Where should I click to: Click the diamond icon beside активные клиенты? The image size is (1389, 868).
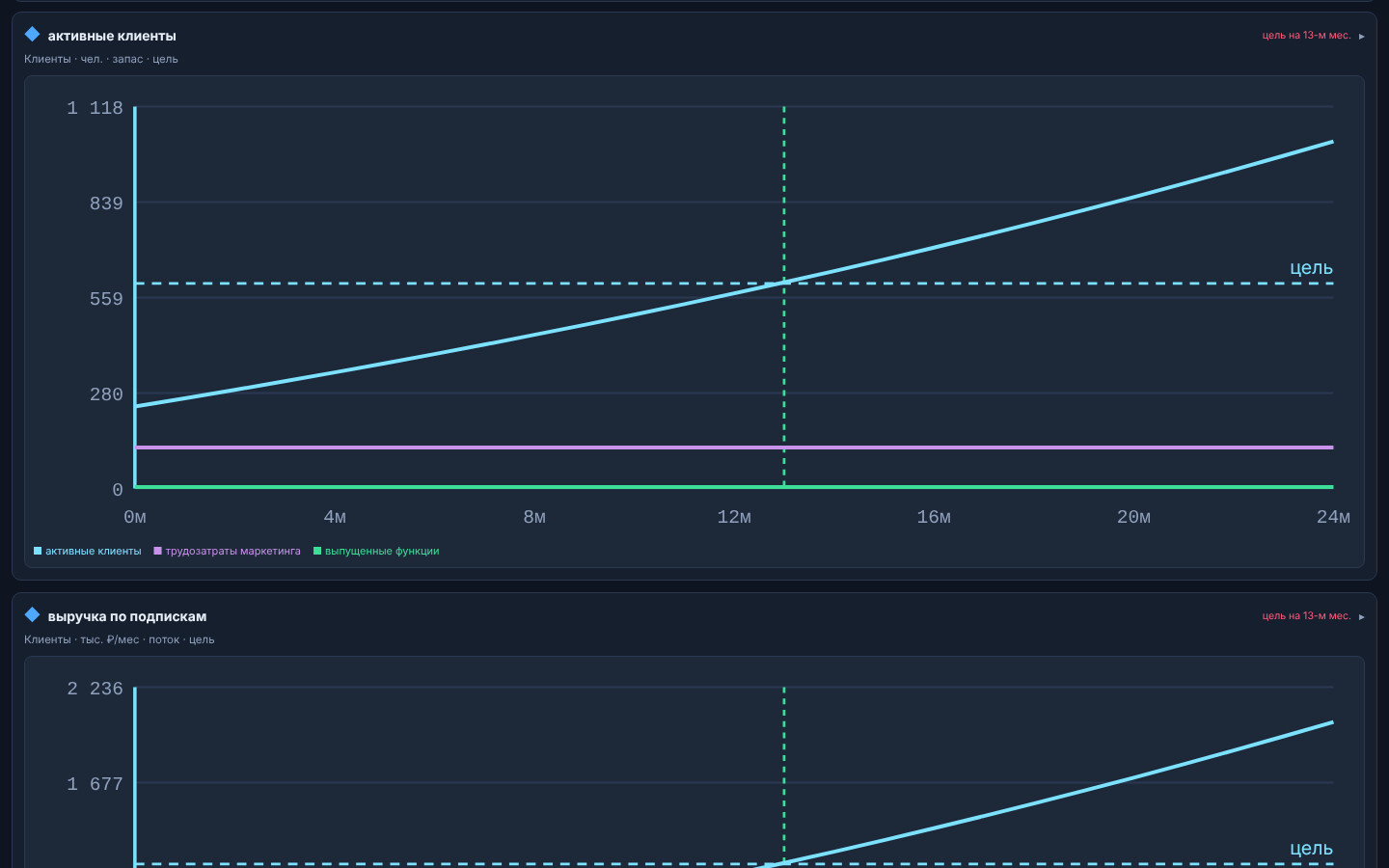32,35
